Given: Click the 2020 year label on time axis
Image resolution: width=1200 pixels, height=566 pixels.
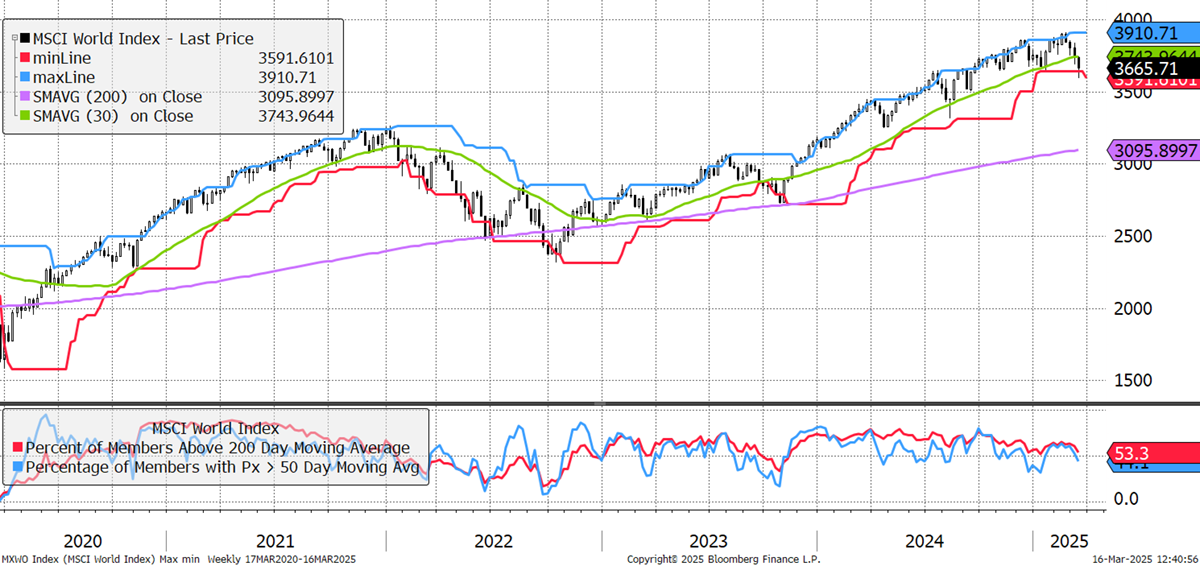Looking at the screenshot, I should coord(81,541).
